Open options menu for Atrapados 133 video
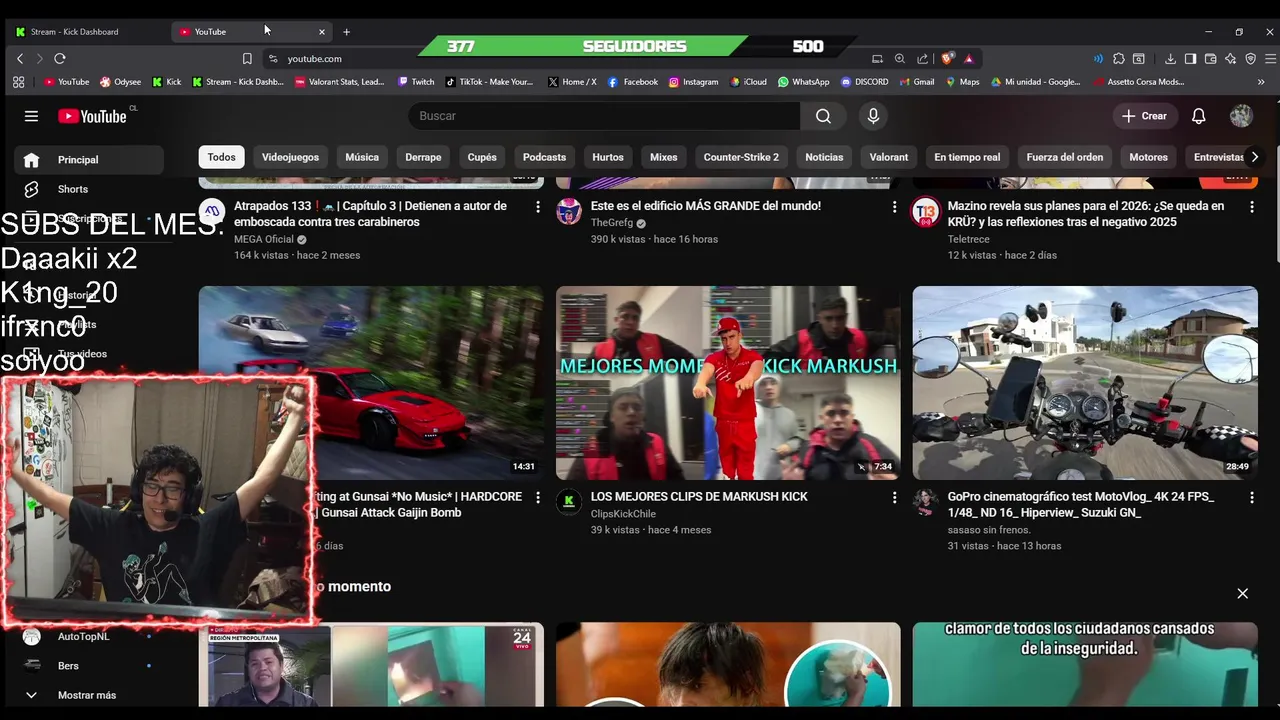The image size is (1280, 720). click(537, 207)
